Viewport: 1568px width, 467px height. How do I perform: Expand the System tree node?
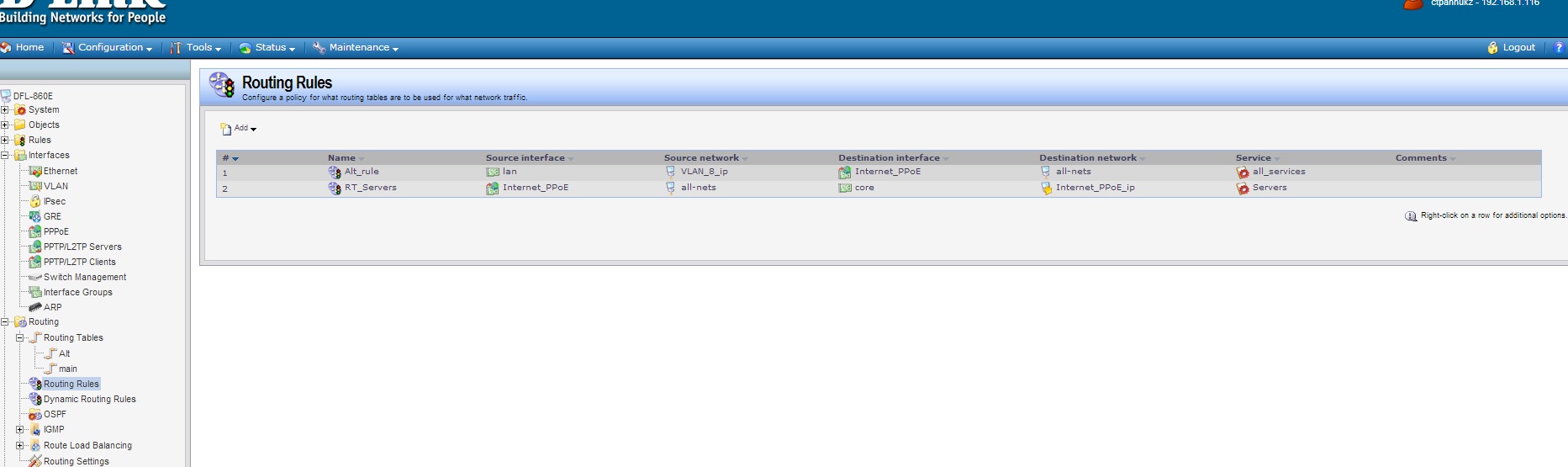pos(4,109)
